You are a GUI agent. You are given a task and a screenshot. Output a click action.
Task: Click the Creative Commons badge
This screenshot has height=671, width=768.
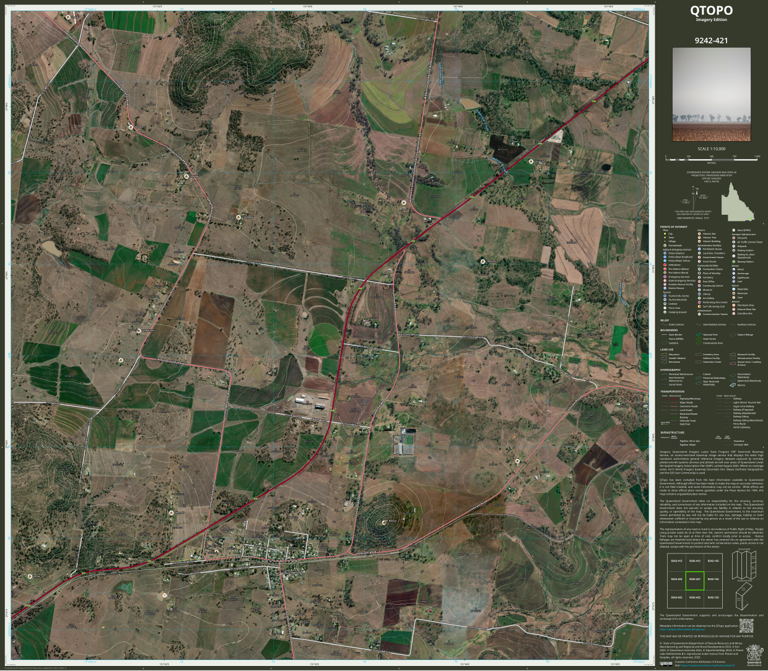tap(666, 664)
